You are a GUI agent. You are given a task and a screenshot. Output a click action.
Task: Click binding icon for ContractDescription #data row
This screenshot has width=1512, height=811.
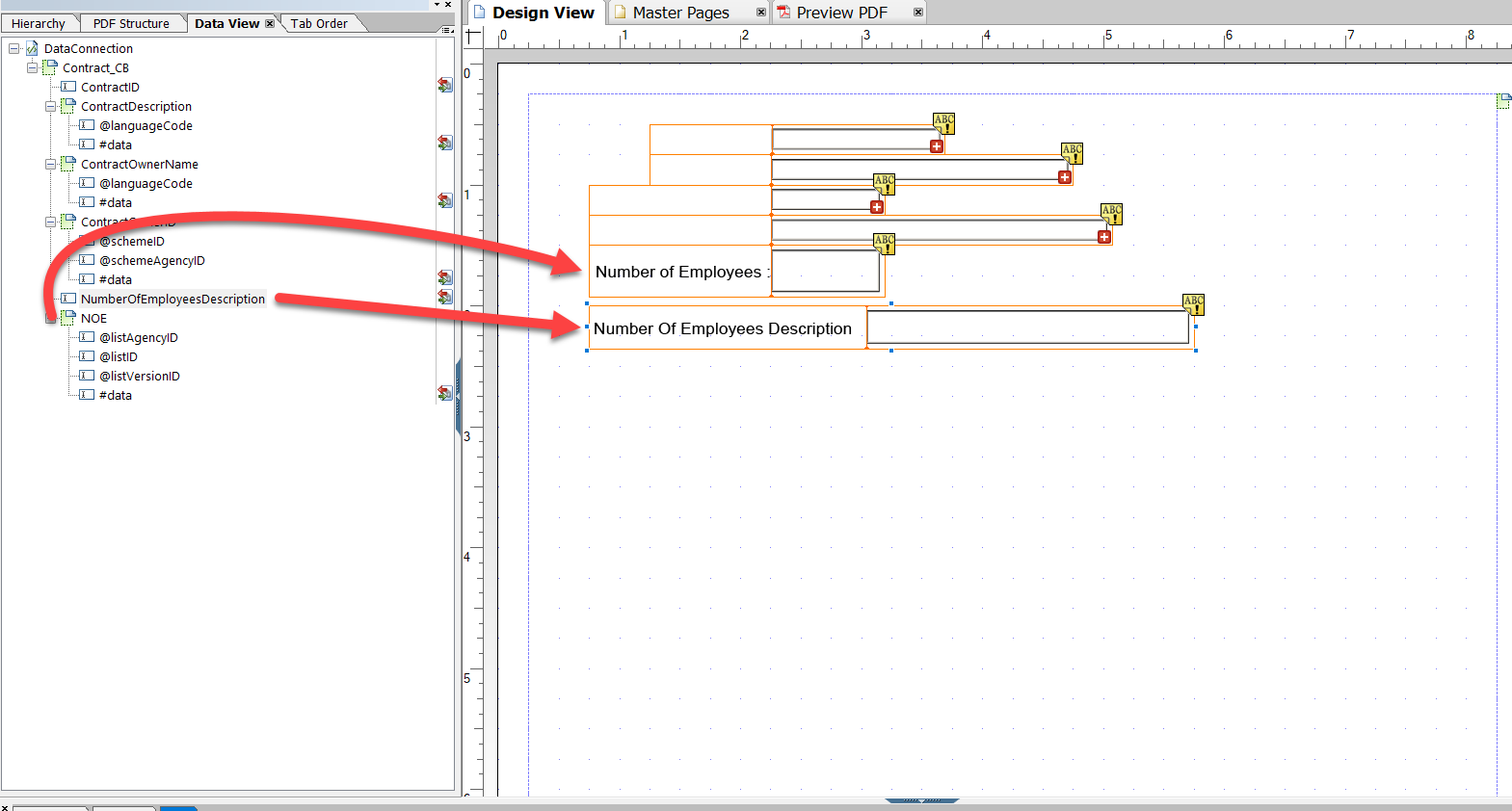(x=445, y=143)
